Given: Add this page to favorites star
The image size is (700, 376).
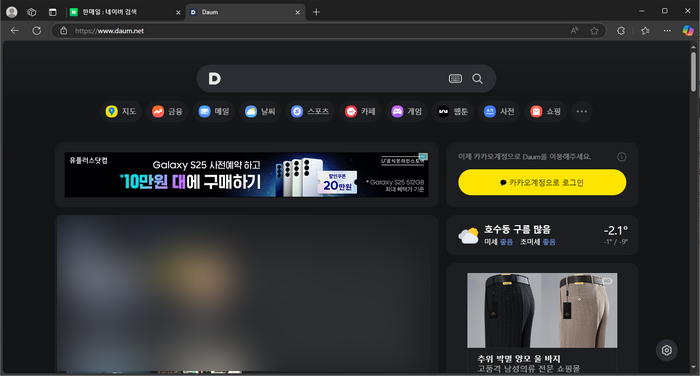Looking at the screenshot, I should tap(594, 31).
